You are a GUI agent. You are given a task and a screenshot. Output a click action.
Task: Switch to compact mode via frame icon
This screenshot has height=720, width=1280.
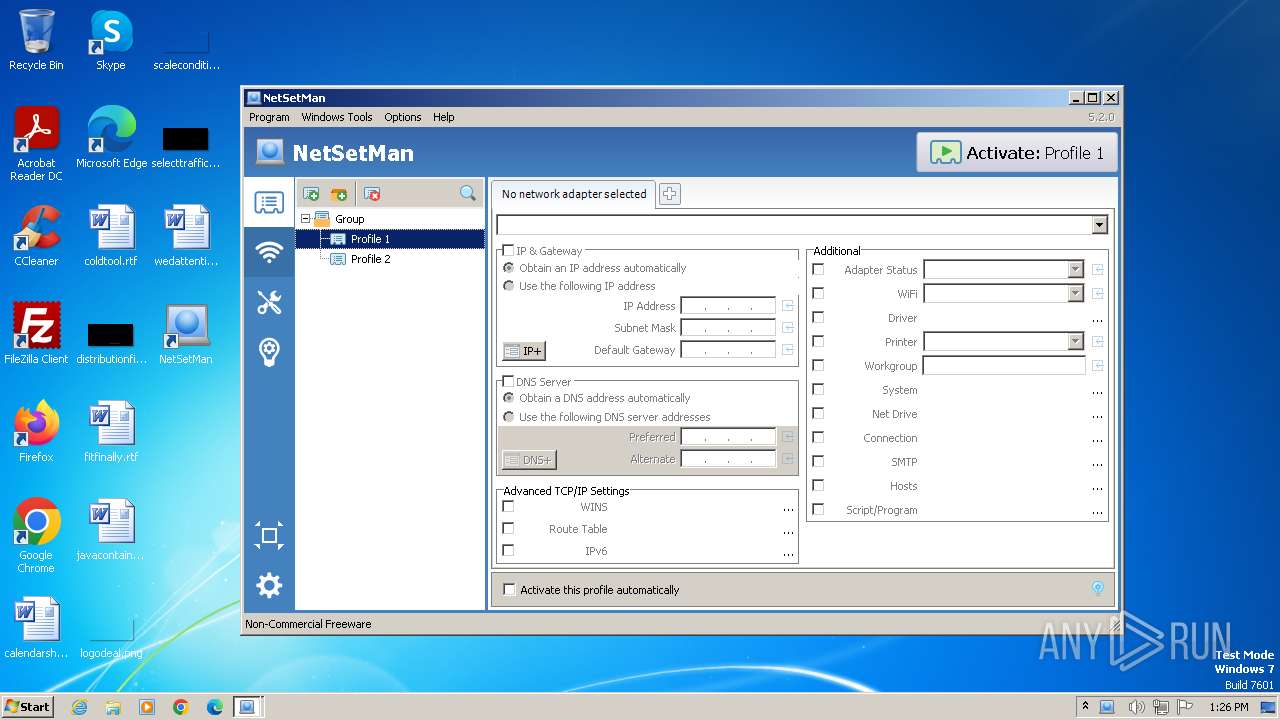pyautogui.click(x=269, y=535)
